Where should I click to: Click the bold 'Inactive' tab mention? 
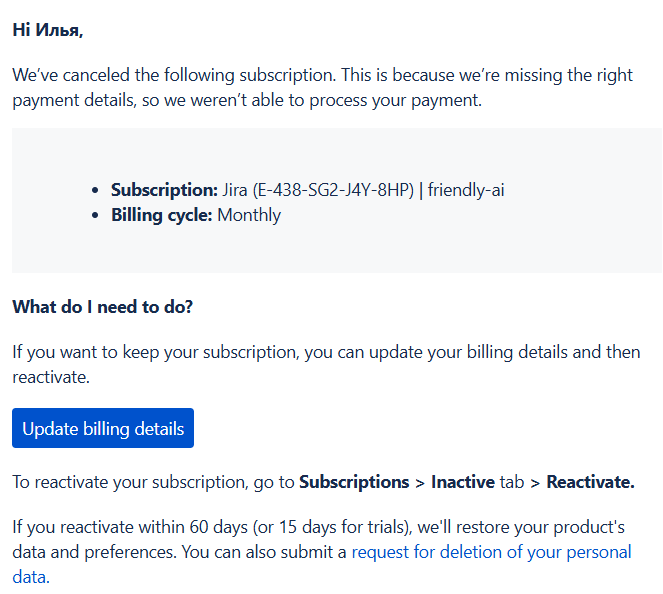(x=463, y=482)
